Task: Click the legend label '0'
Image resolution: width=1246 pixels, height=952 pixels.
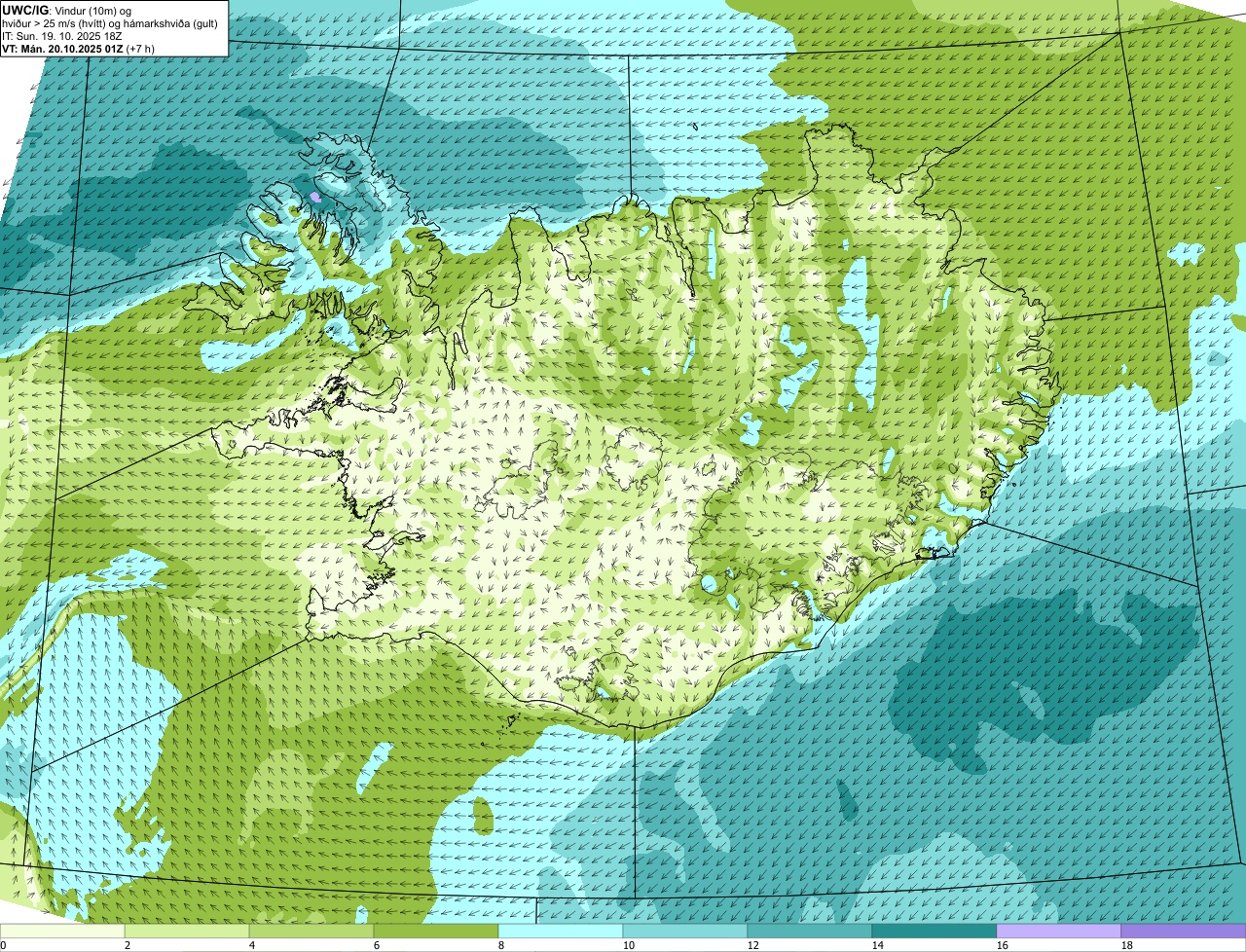Action: pyautogui.click(x=3, y=945)
